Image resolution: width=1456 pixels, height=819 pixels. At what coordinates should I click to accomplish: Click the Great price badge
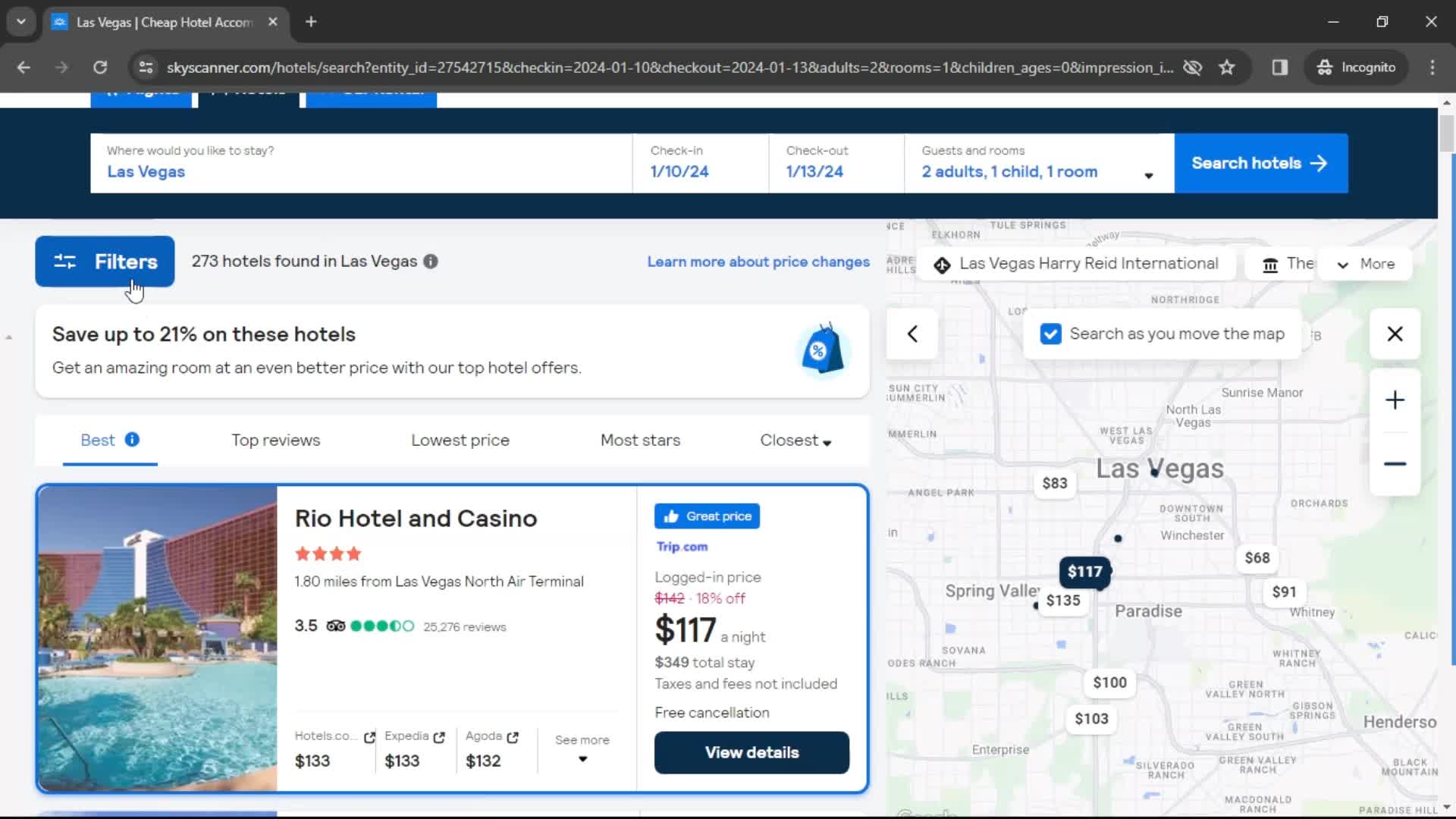(707, 516)
